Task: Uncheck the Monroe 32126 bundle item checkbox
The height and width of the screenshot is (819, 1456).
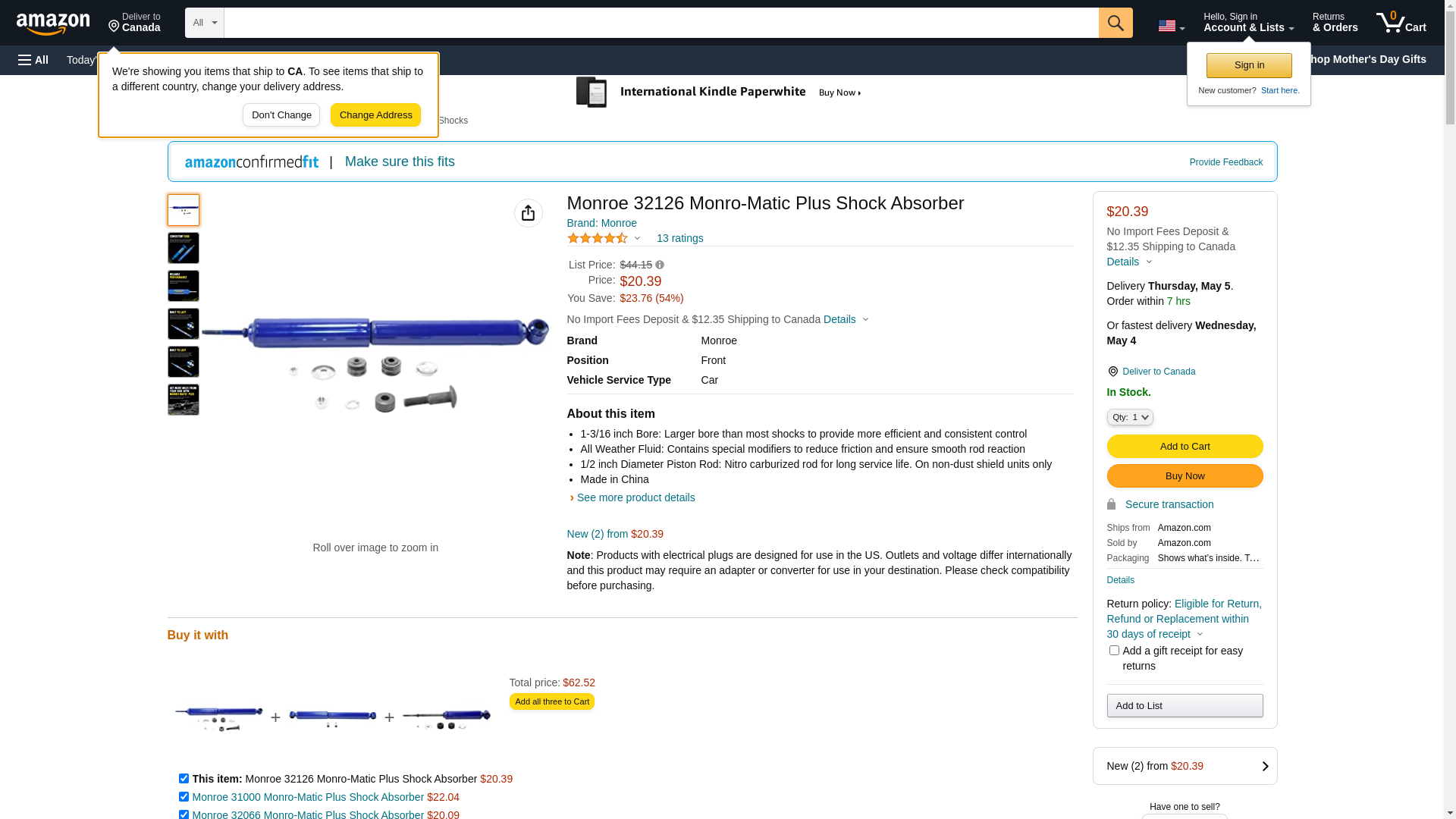Action: tap(184, 779)
